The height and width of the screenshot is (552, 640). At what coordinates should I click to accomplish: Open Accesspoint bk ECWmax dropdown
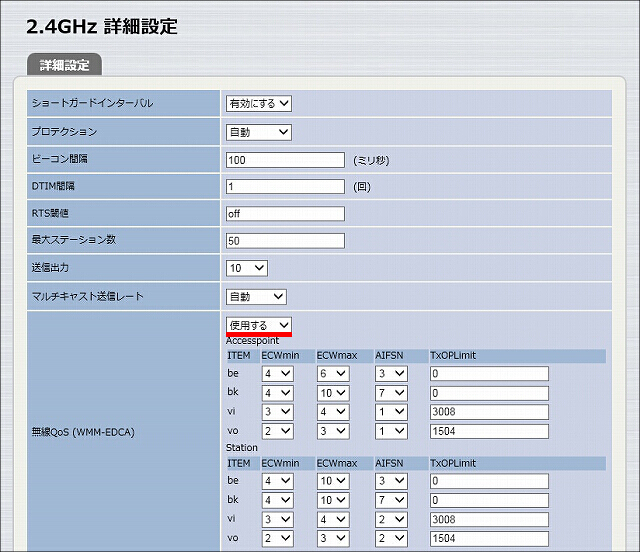tap(333, 393)
